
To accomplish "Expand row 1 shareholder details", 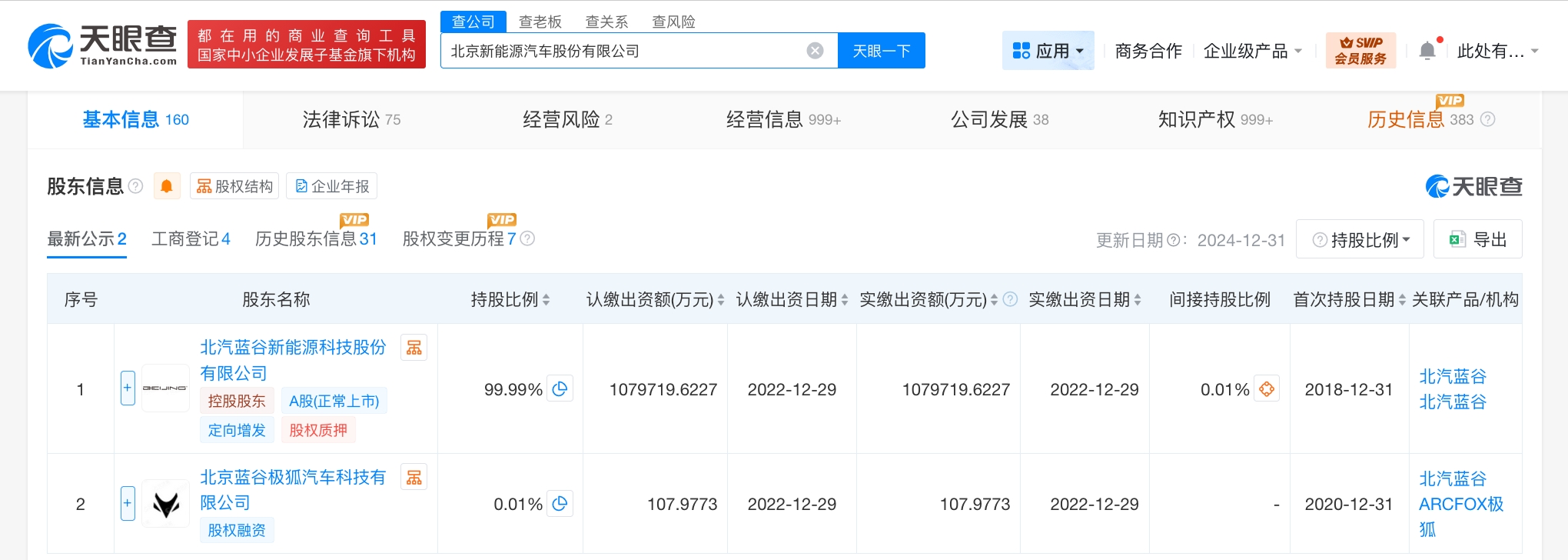I will [128, 388].
